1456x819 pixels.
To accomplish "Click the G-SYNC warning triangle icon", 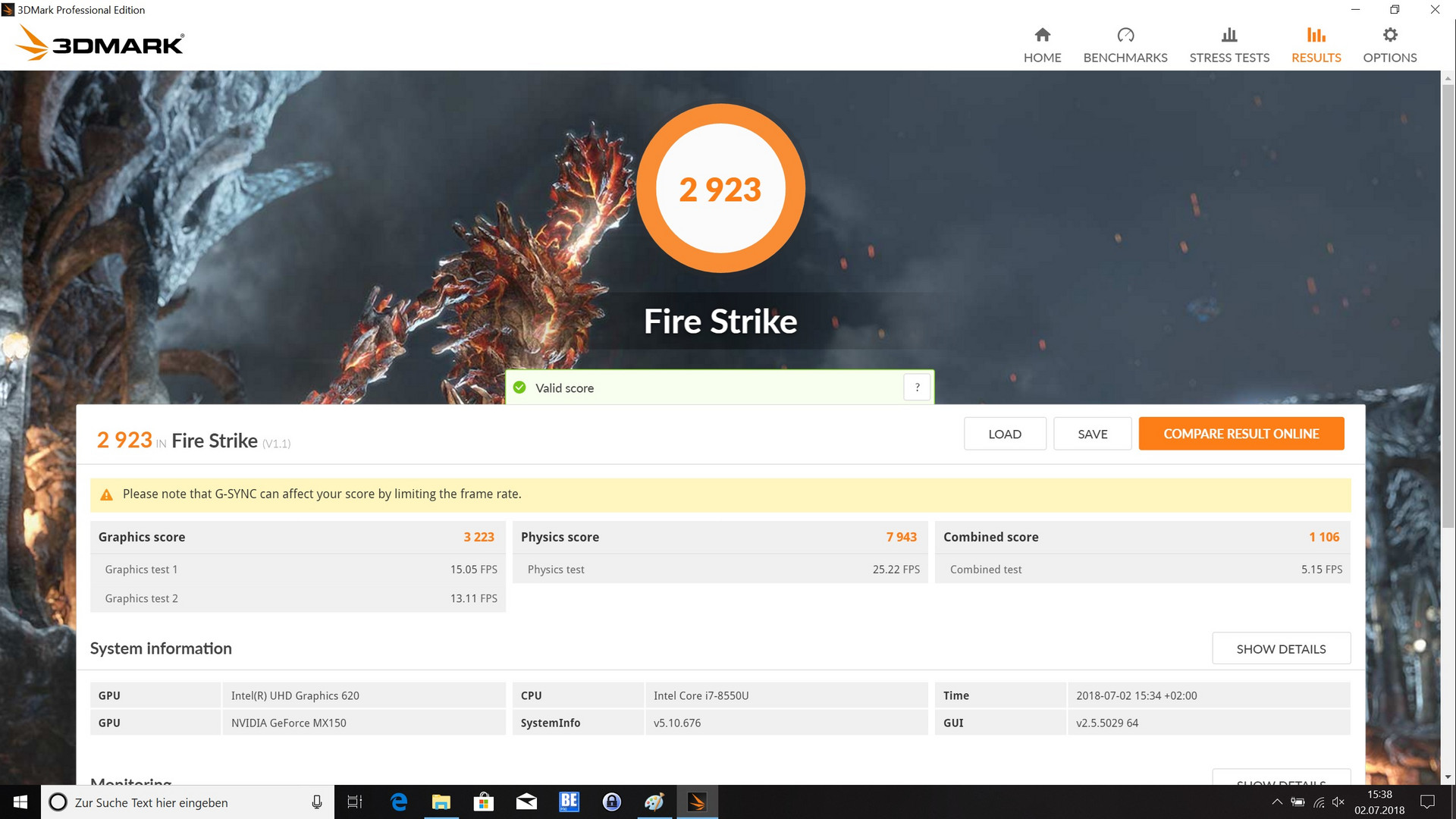I will [x=107, y=494].
